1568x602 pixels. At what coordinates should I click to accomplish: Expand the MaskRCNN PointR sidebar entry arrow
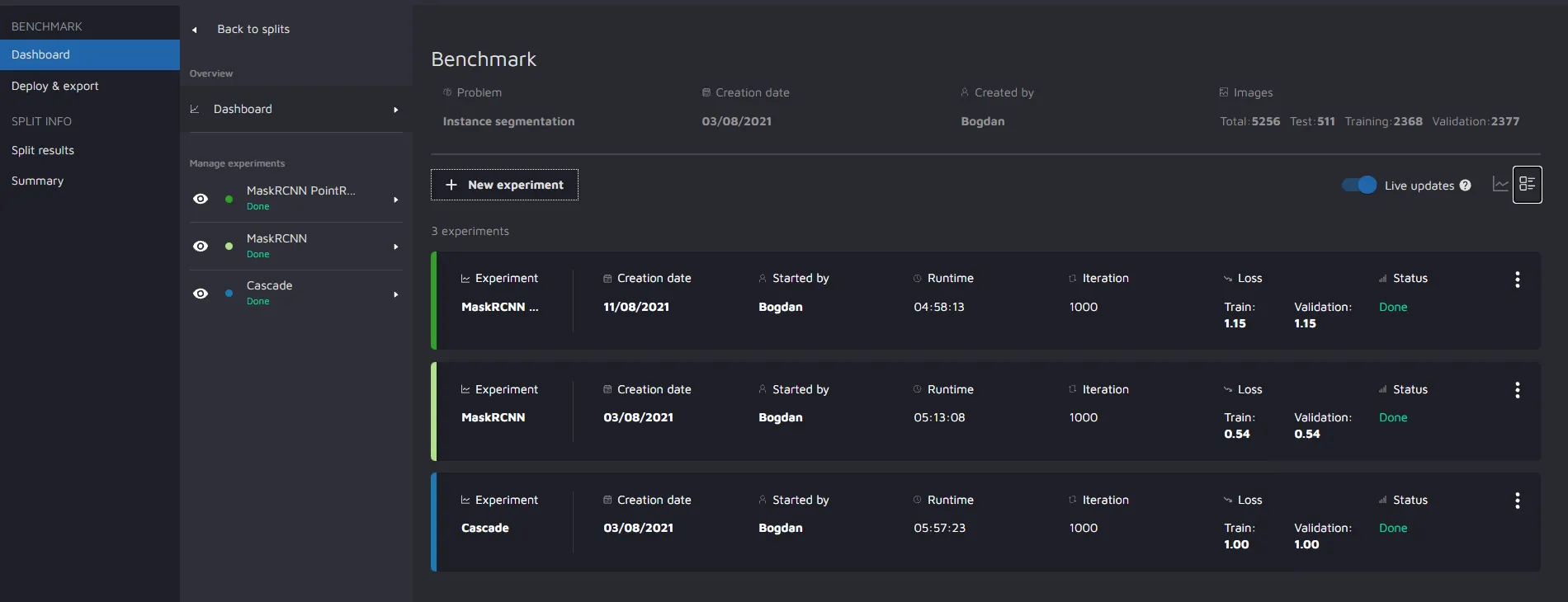coord(396,200)
